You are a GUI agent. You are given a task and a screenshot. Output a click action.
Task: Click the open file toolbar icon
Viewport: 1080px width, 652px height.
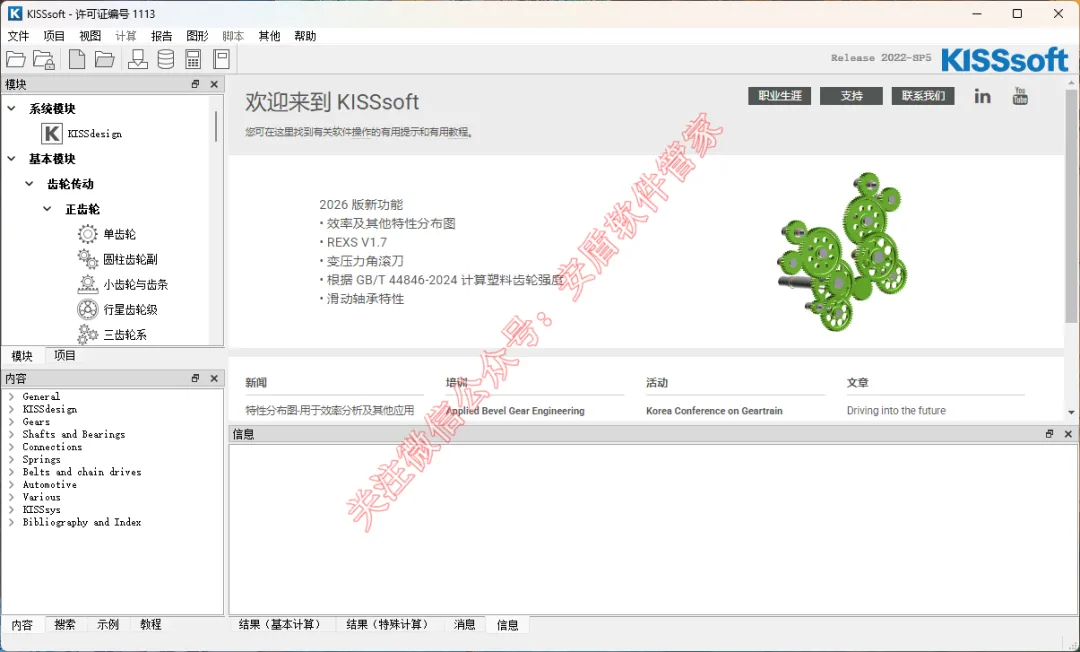(x=16, y=59)
